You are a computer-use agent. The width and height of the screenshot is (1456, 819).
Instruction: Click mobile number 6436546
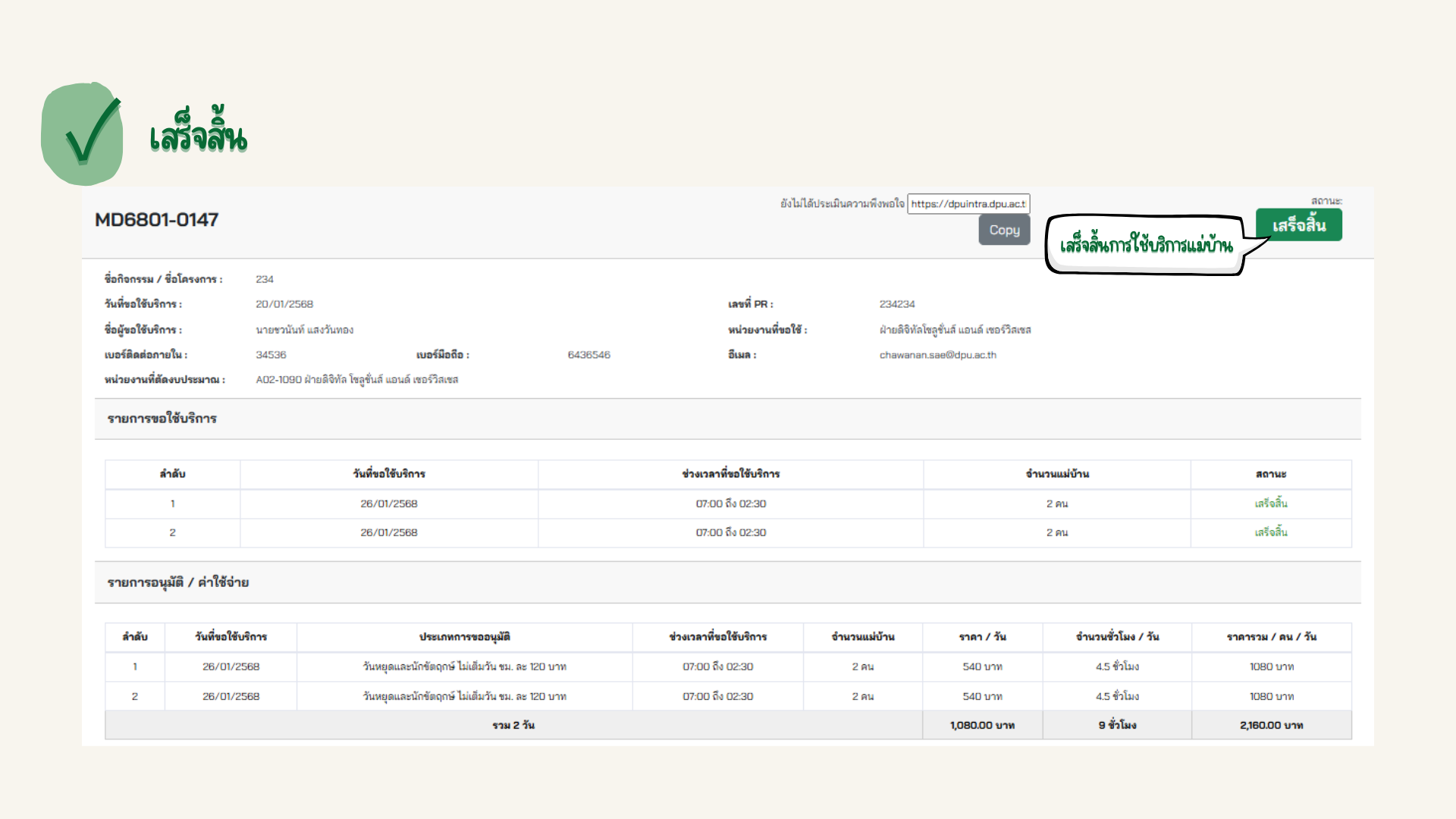[588, 355]
